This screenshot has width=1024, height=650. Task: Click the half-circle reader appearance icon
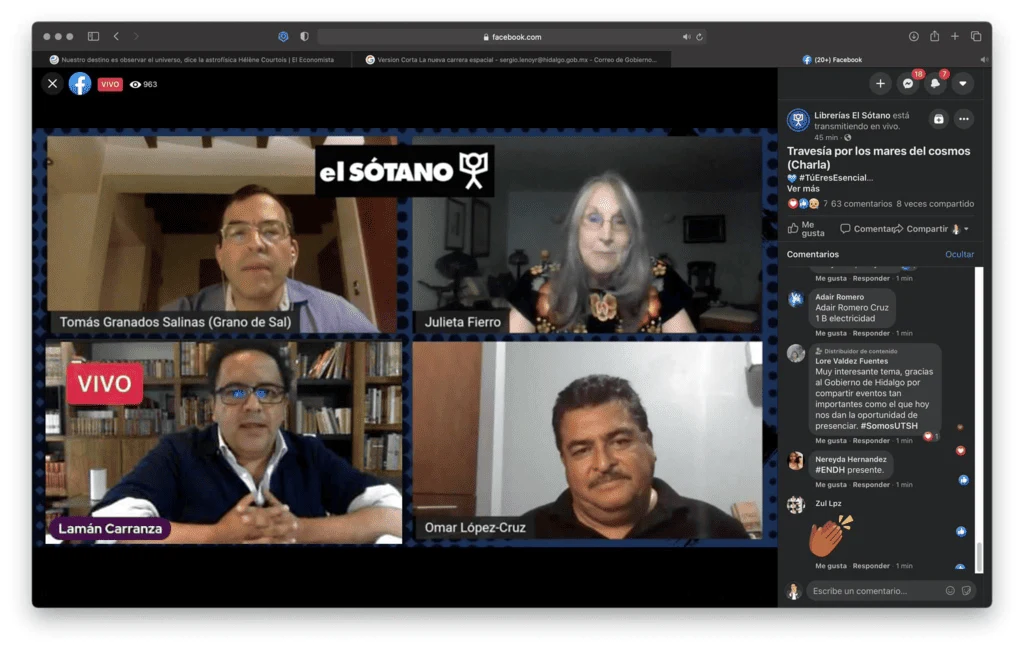click(x=304, y=37)
